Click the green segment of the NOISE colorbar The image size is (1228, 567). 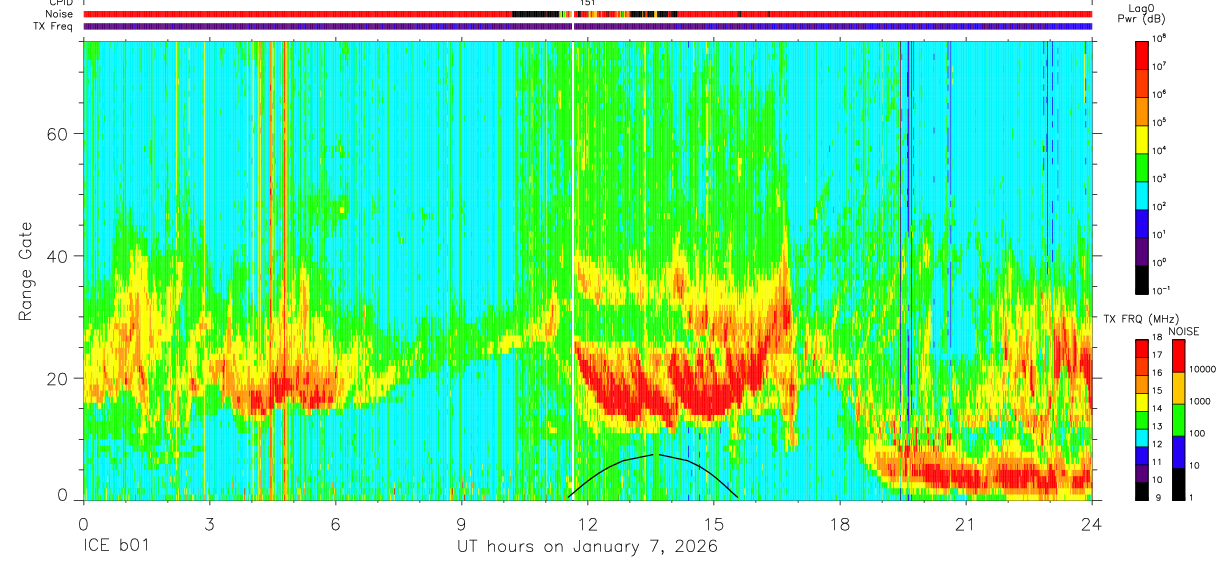pyautogui.click(x=1180, y=420)
